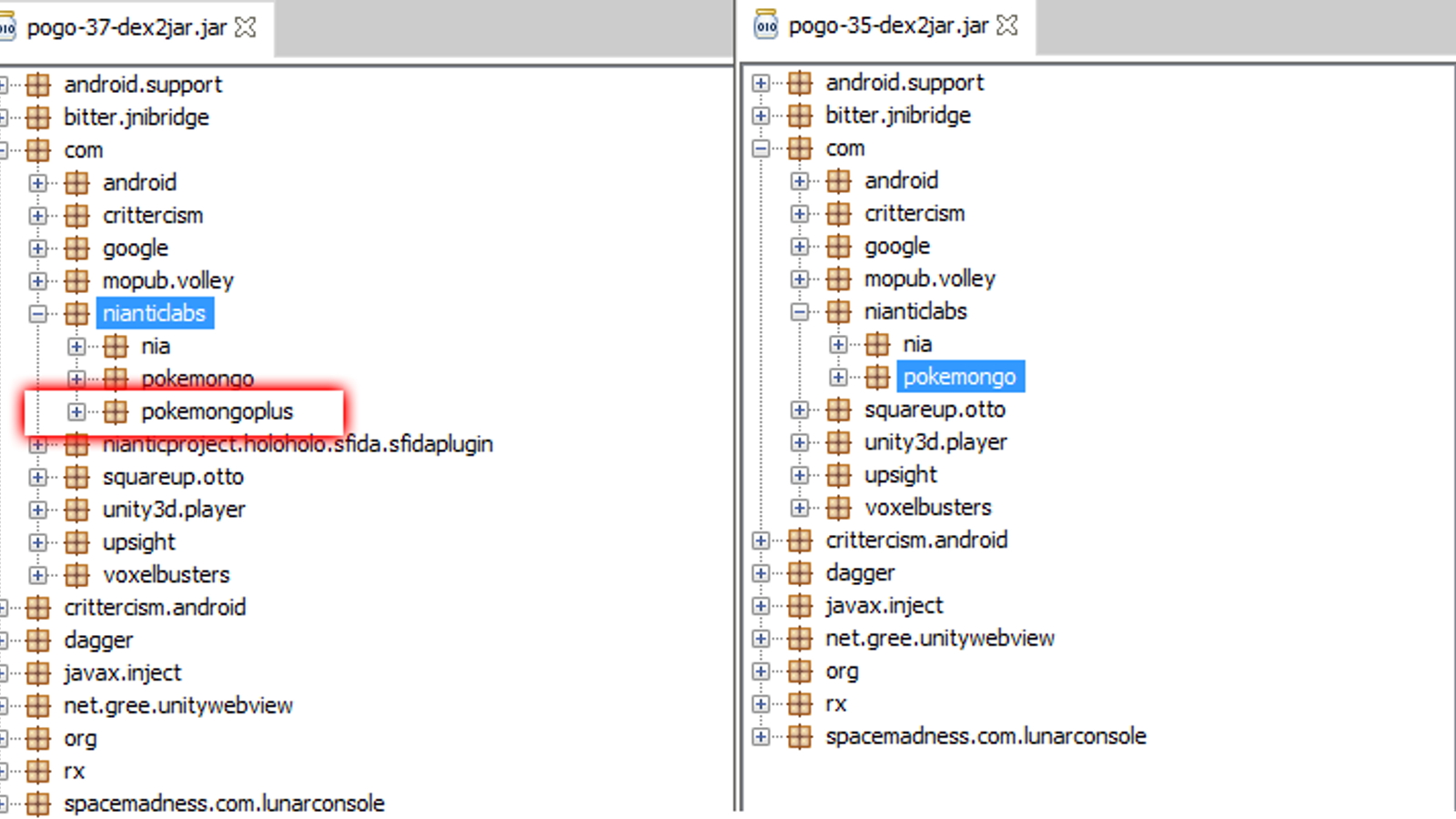Click org package icon in pogo-37 pane
The width and height of the screenshot is (1456, 819).
coord(38,739)
